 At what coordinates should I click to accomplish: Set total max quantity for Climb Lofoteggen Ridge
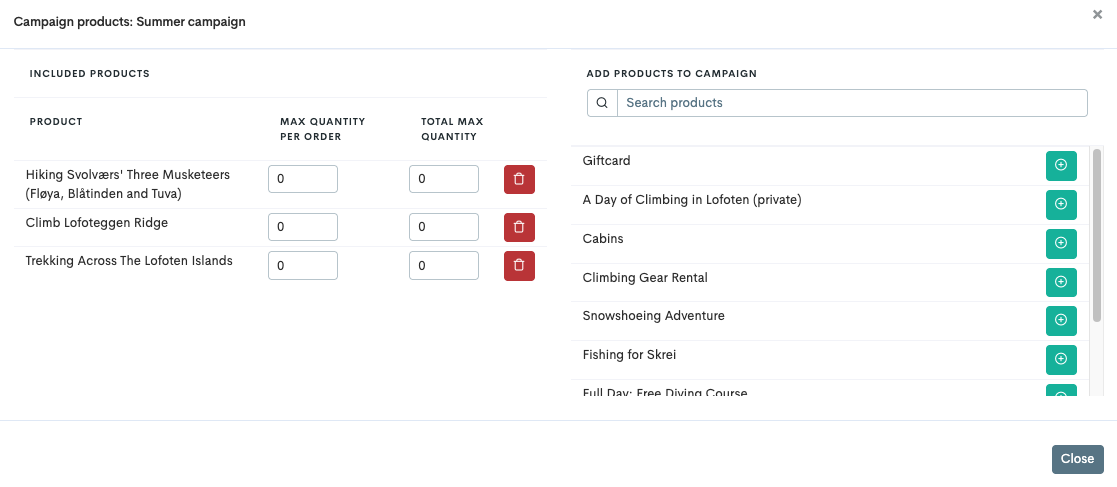pyautogui.click(x=444, y=227)
